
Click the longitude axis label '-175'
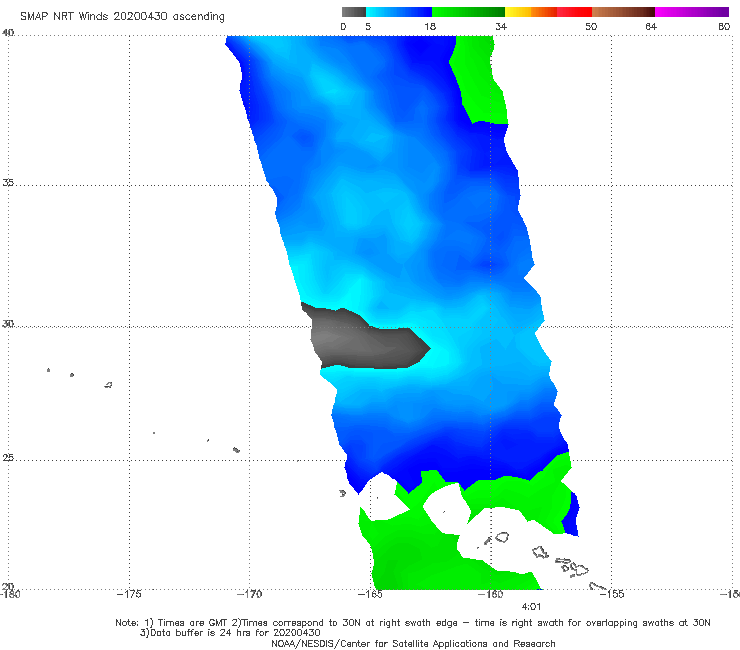click(x=129, y=594)
